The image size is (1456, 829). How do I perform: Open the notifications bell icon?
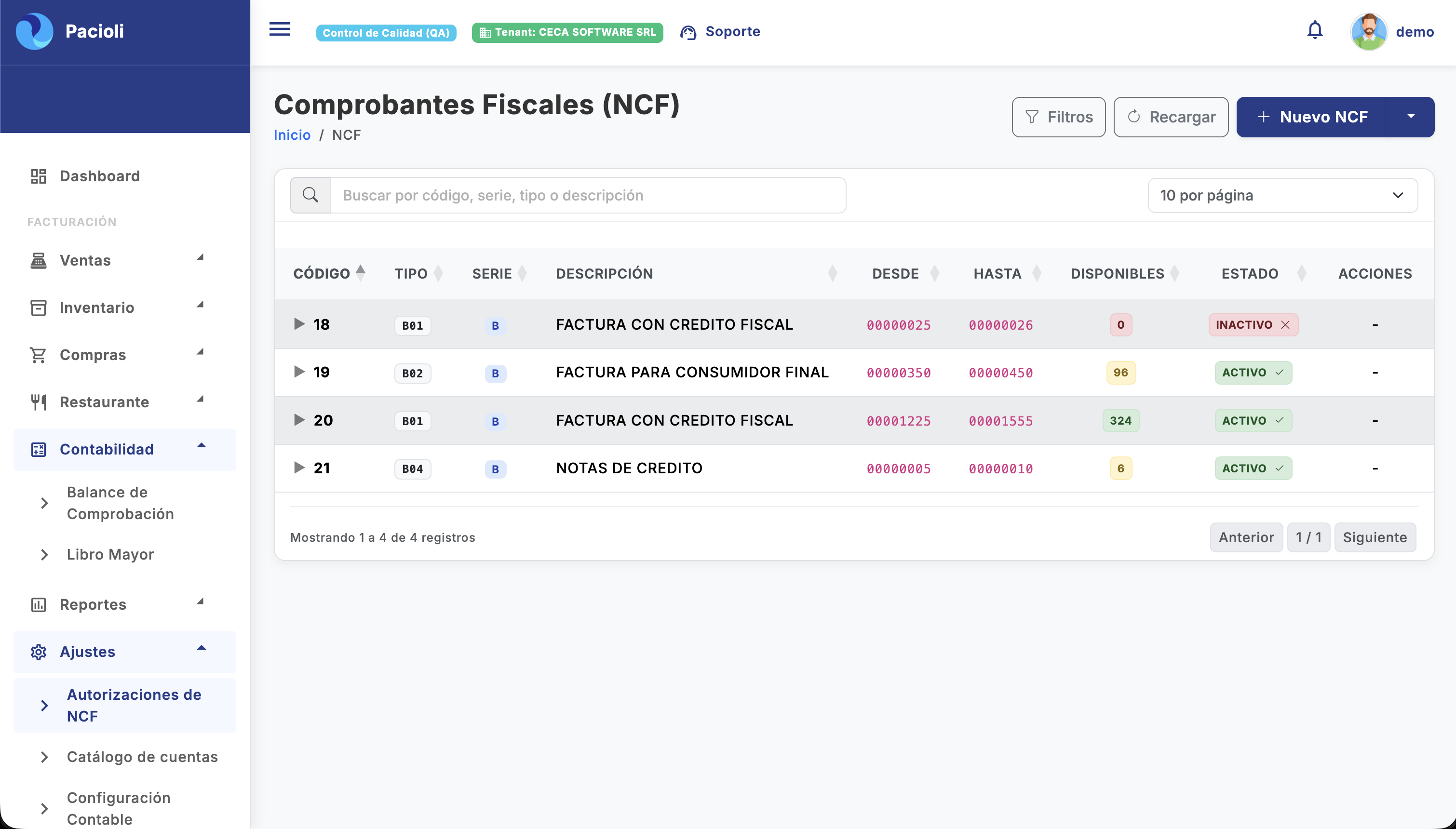[x=1315, y=30]
